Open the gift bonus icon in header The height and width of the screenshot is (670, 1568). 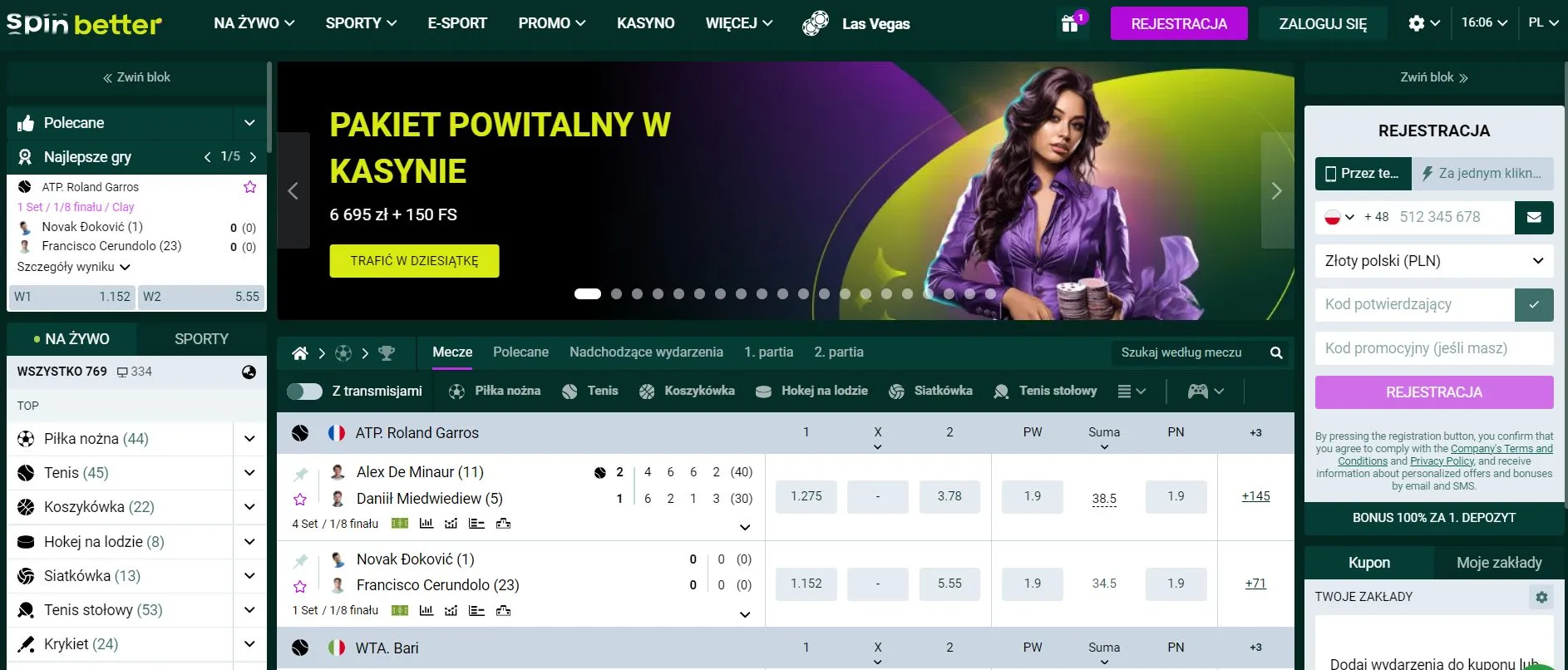click(1070, 23)
